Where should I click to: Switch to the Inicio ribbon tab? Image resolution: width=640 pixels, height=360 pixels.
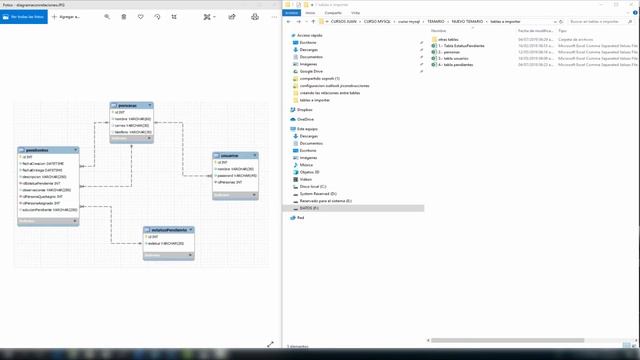[x=310, y=13]
